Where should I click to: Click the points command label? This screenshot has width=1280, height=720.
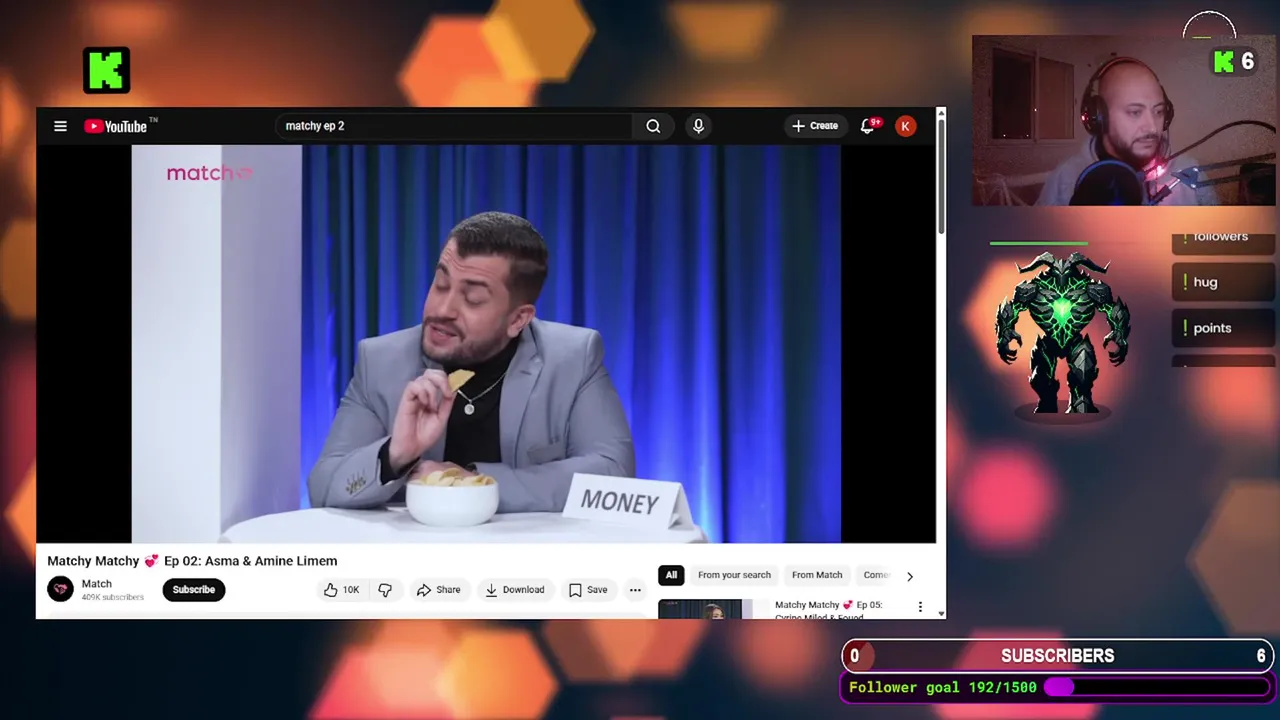coord(1222,328)
